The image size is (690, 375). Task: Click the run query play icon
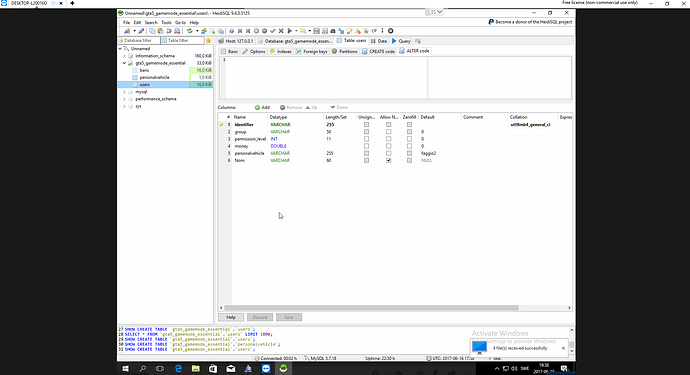[x=290, y=31]
